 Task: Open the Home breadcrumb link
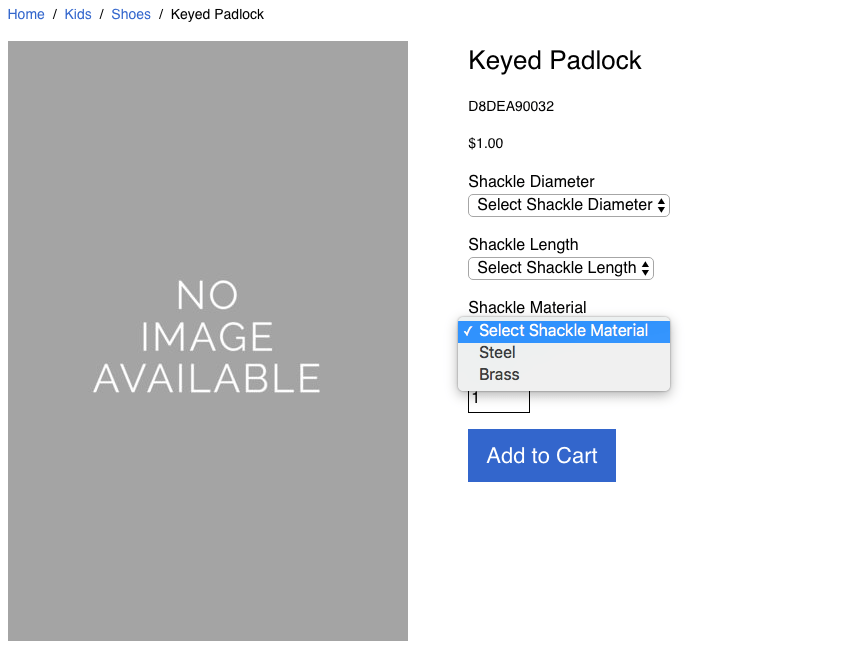point(26,15)
